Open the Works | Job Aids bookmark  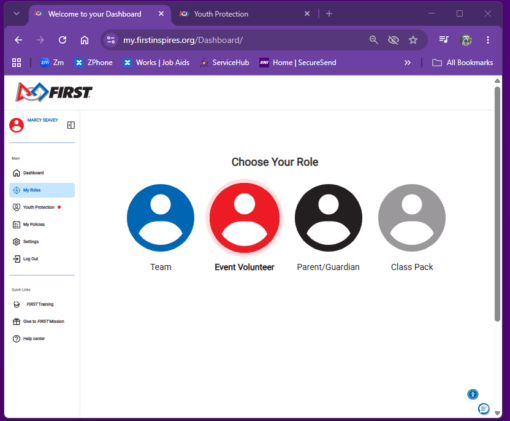coord(156,62)
